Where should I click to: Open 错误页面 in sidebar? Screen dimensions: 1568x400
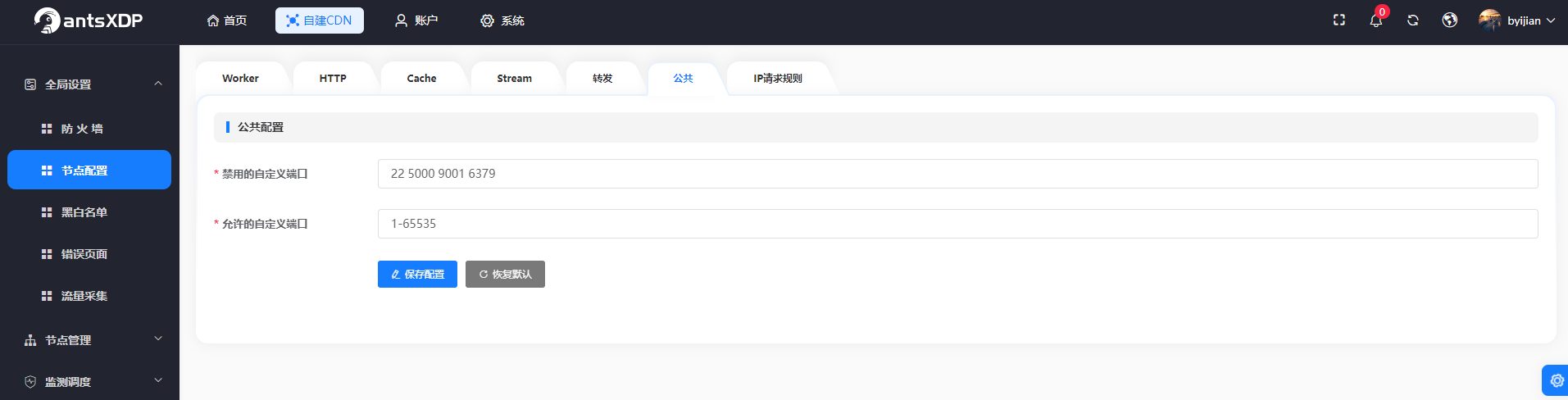tap(89, 254)
